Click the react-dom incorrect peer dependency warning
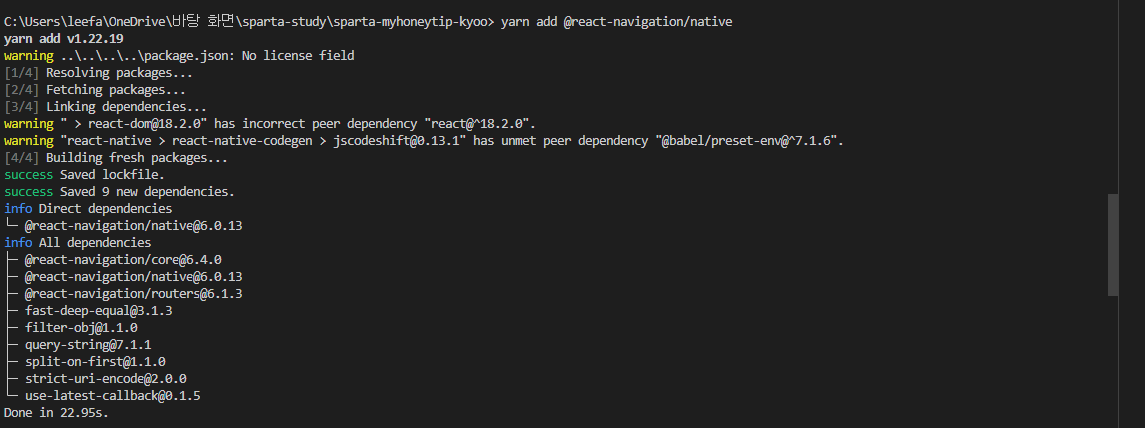 270,123
